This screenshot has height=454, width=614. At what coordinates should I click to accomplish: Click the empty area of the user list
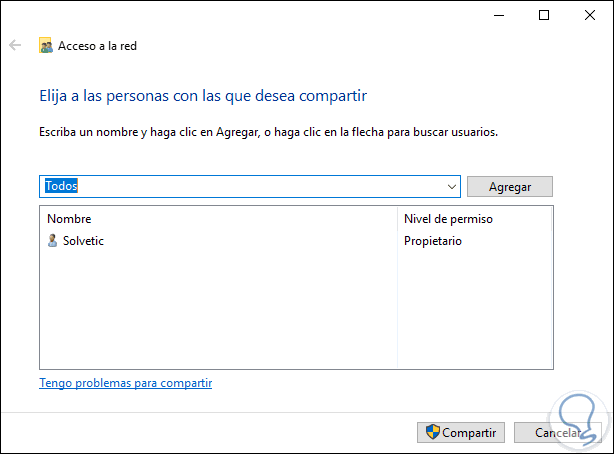[x=218, y=310]
